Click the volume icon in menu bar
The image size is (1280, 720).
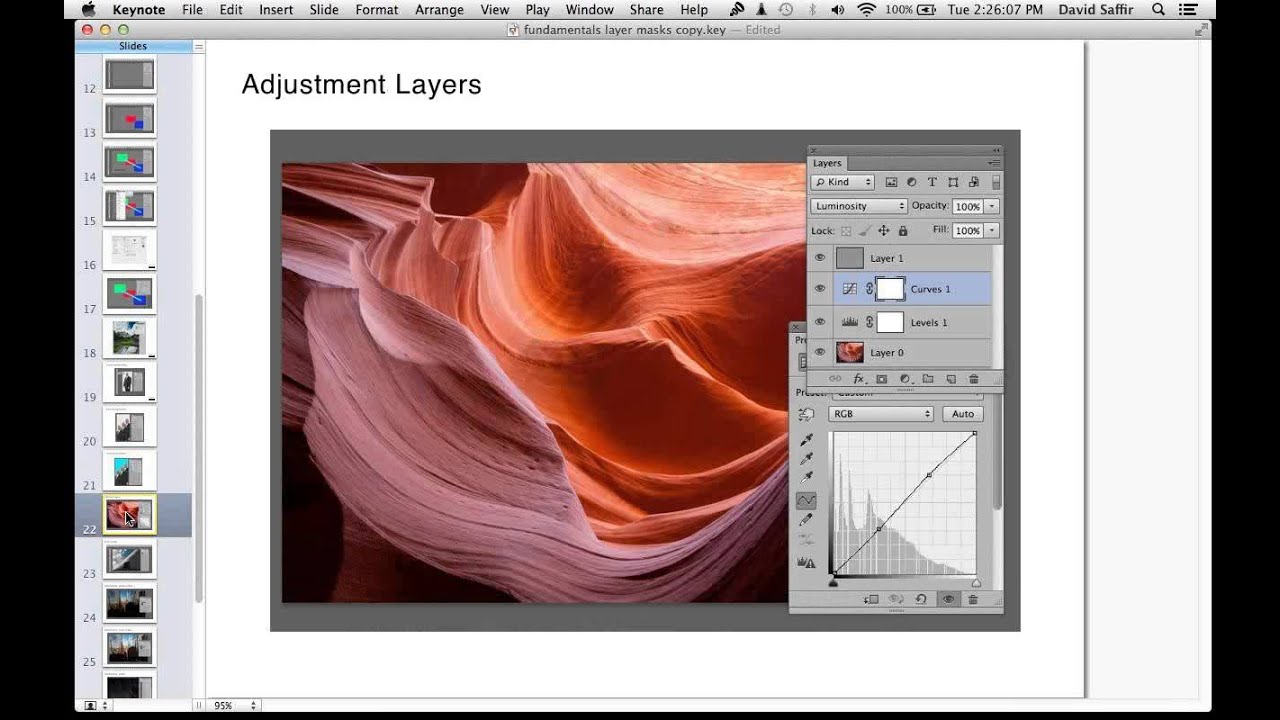[837, 9]
